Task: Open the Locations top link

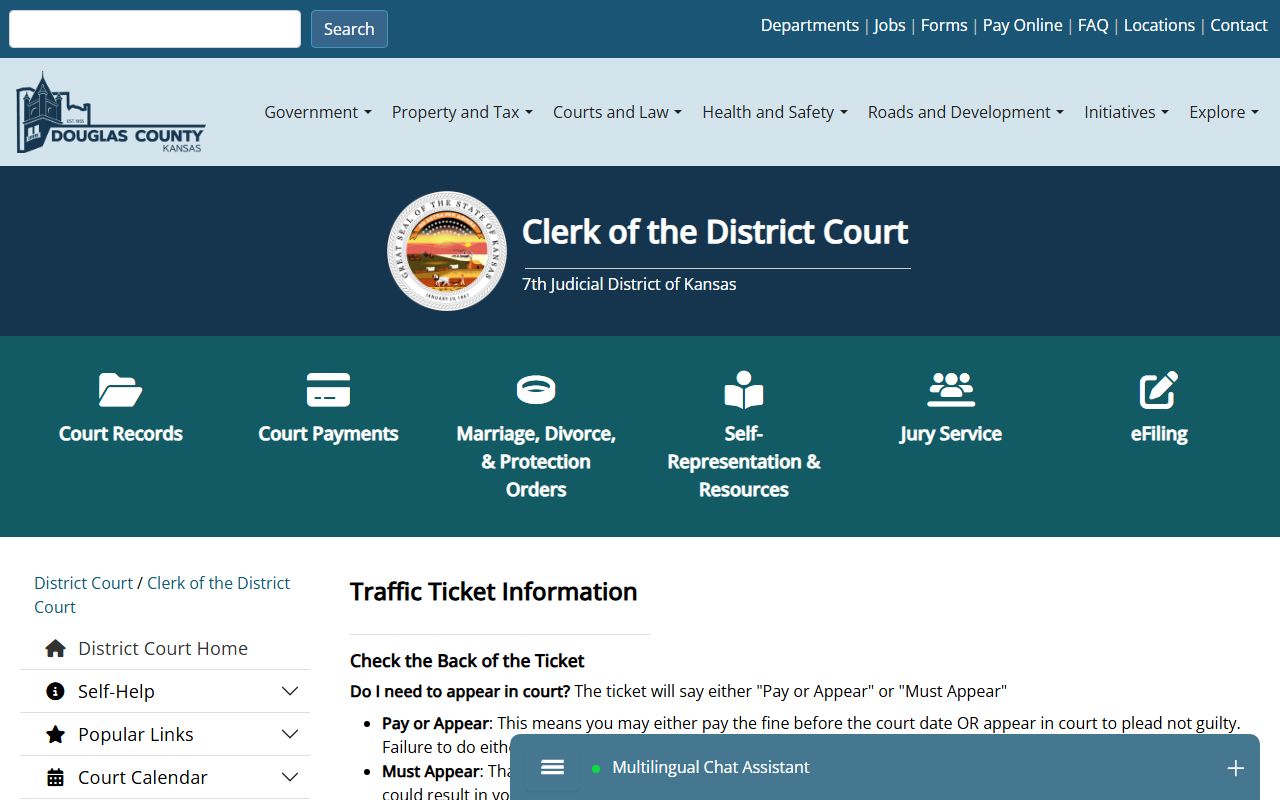Action: (x=1159, y=25)
